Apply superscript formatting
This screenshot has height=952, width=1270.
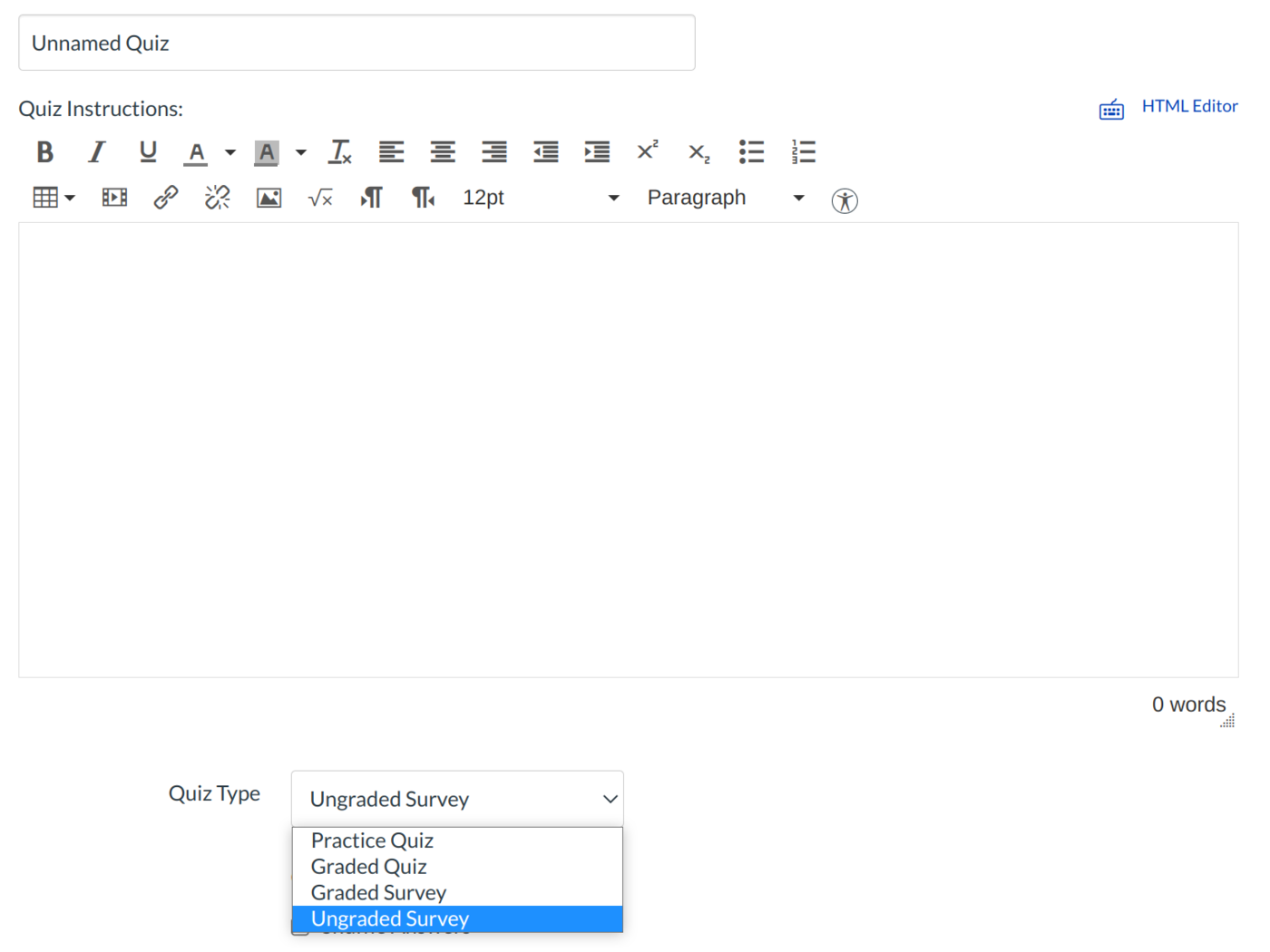[x=648, y=151]
